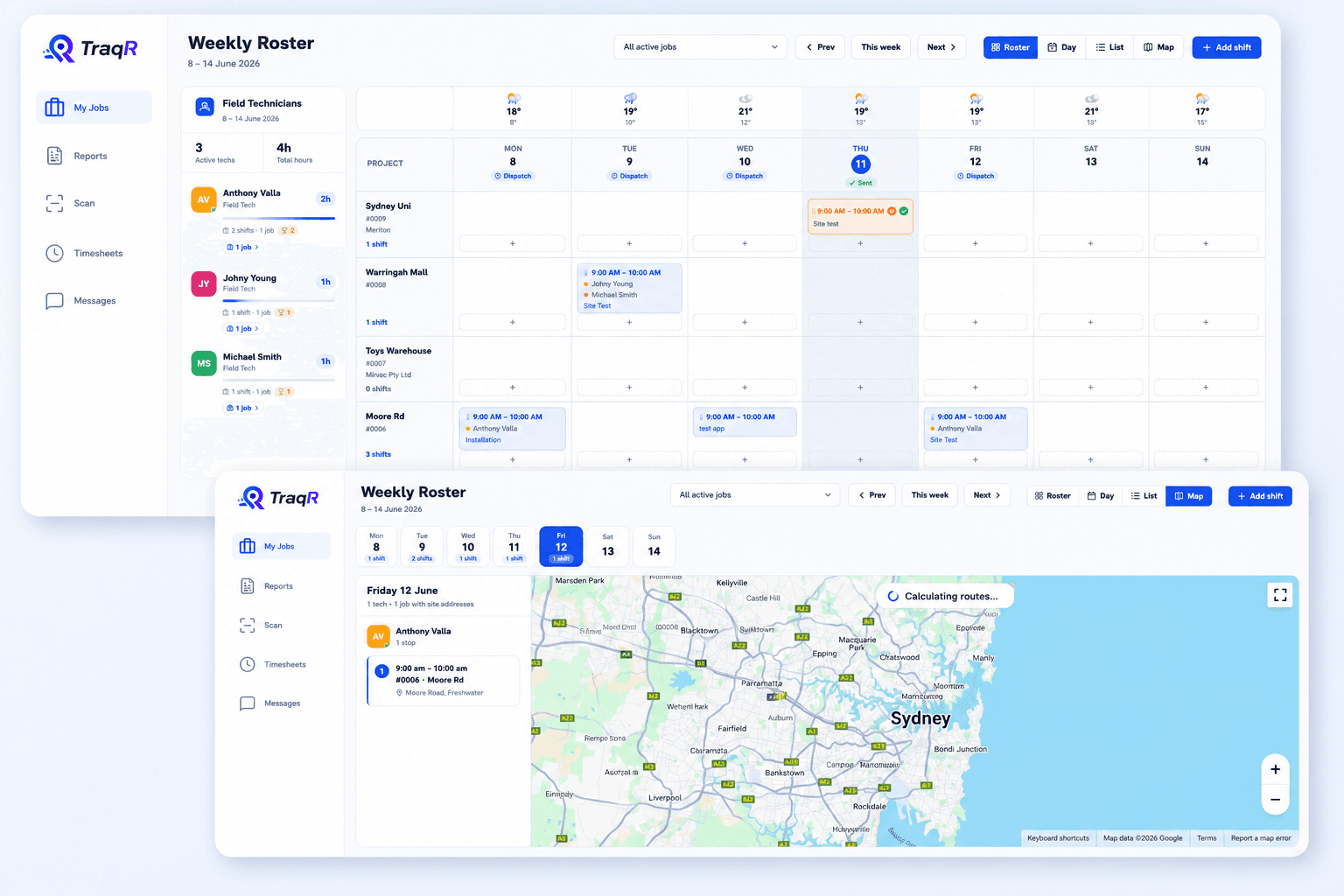
Task: Open Scan icon in upper window sidebar
Action: pos(54,203)
